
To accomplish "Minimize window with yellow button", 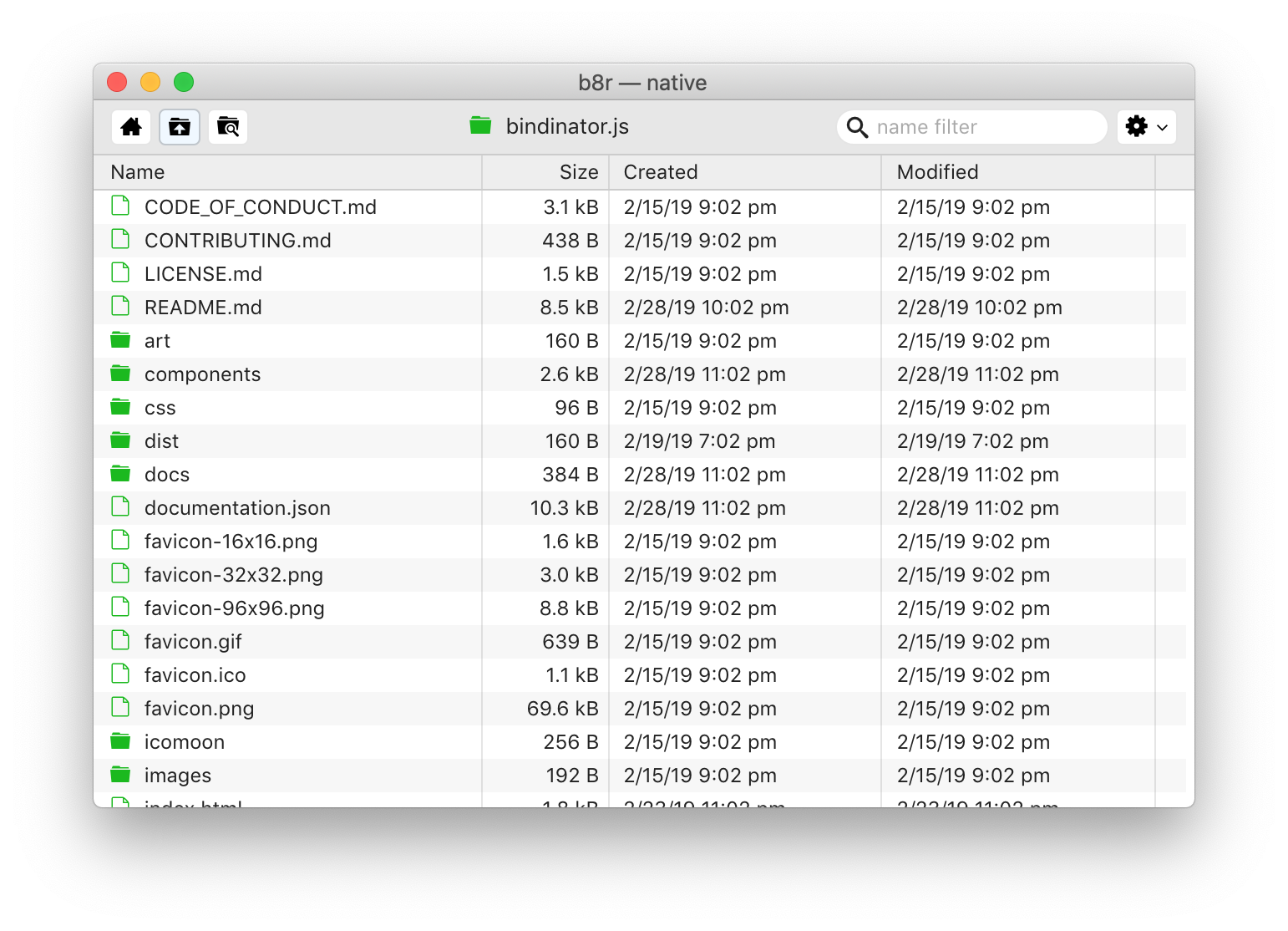I will [x=150, y=82].
